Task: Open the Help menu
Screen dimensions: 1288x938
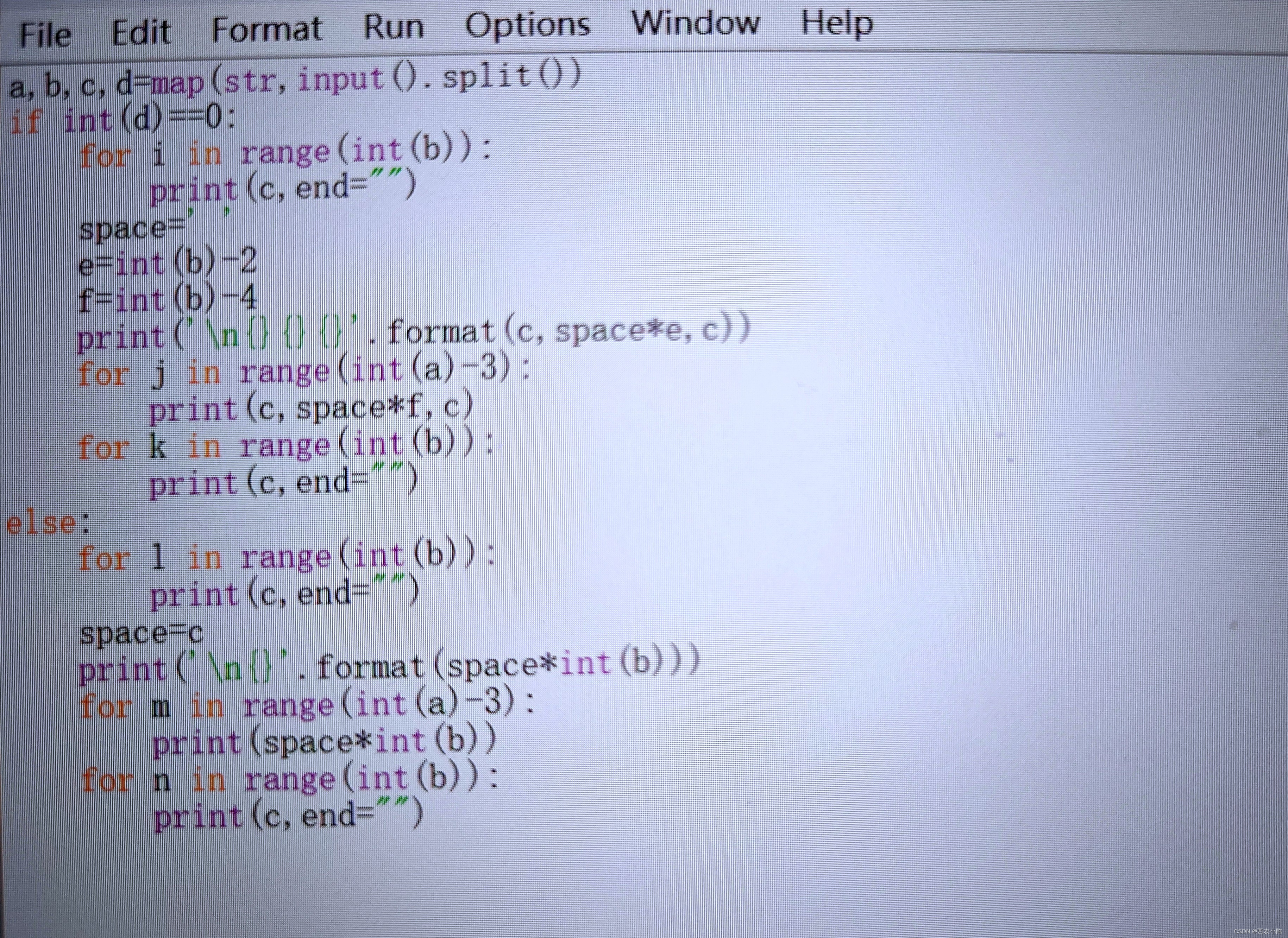Action: coord(836,23)
